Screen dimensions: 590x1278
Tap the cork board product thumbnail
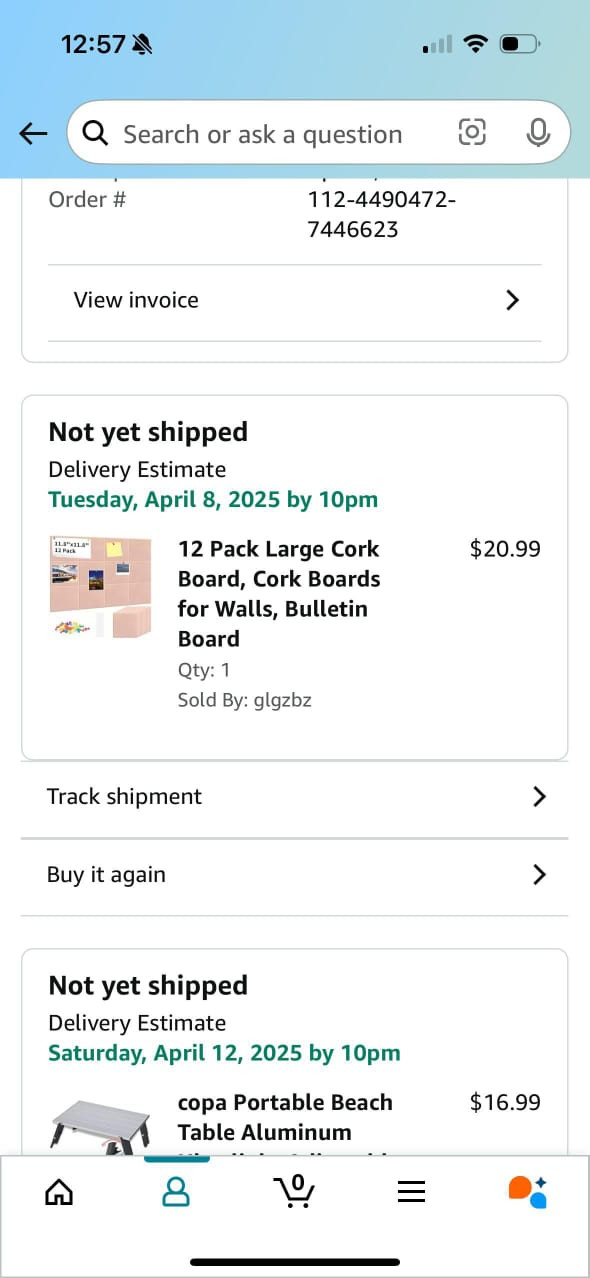[101, 587]
